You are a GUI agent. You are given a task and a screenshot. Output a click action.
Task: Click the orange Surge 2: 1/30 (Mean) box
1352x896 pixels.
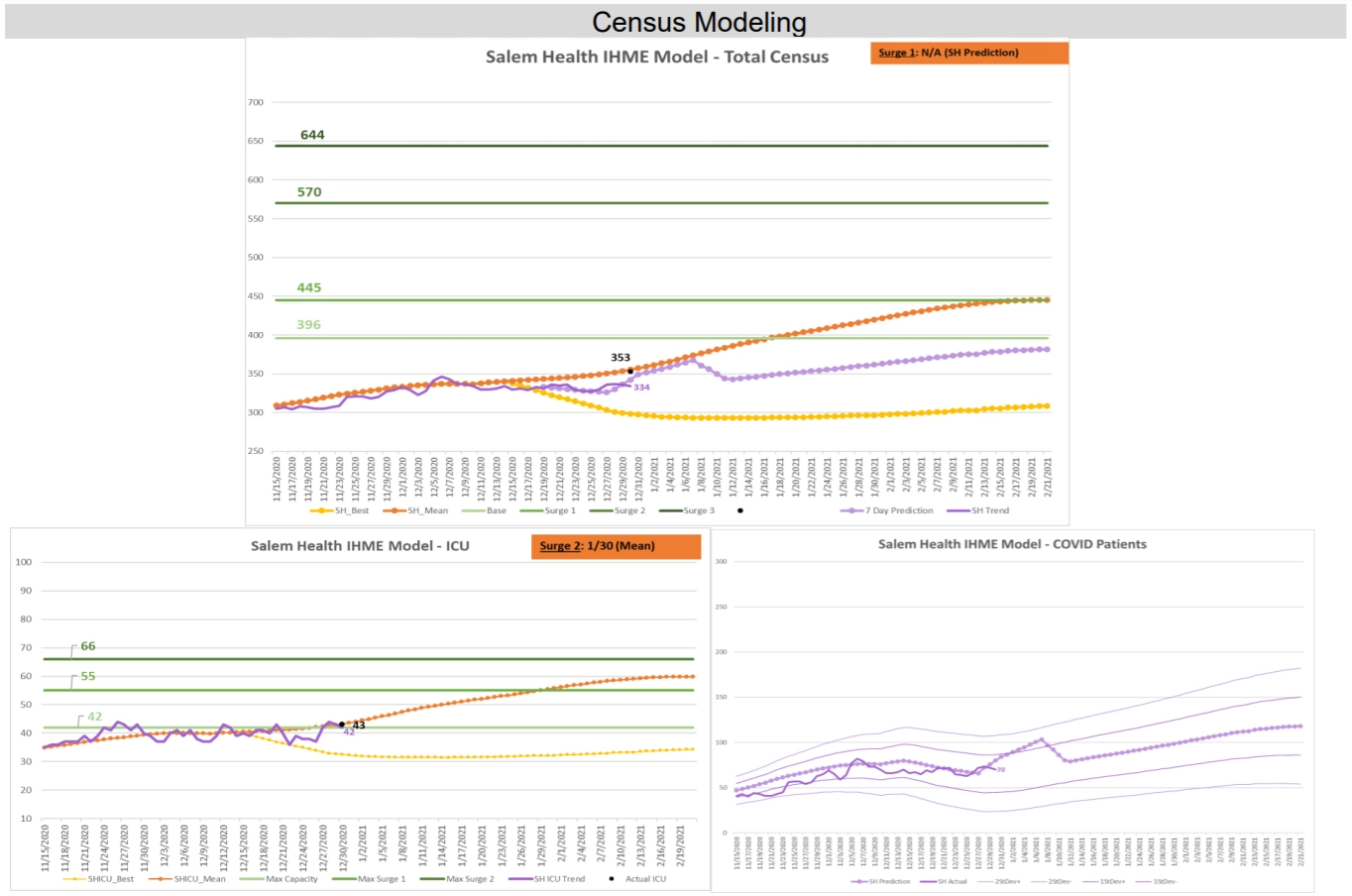pyautogui.click(x=616, y=546)
